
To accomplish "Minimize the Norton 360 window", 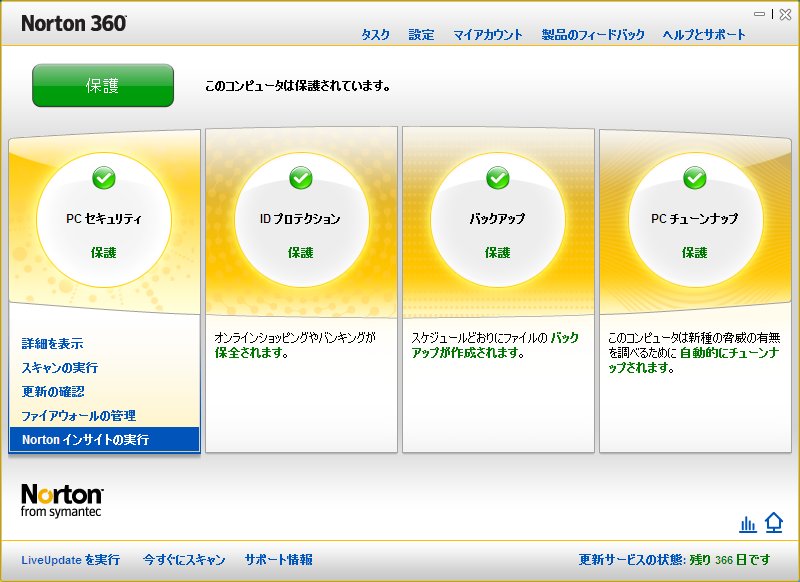I will [x=760, y=14].
